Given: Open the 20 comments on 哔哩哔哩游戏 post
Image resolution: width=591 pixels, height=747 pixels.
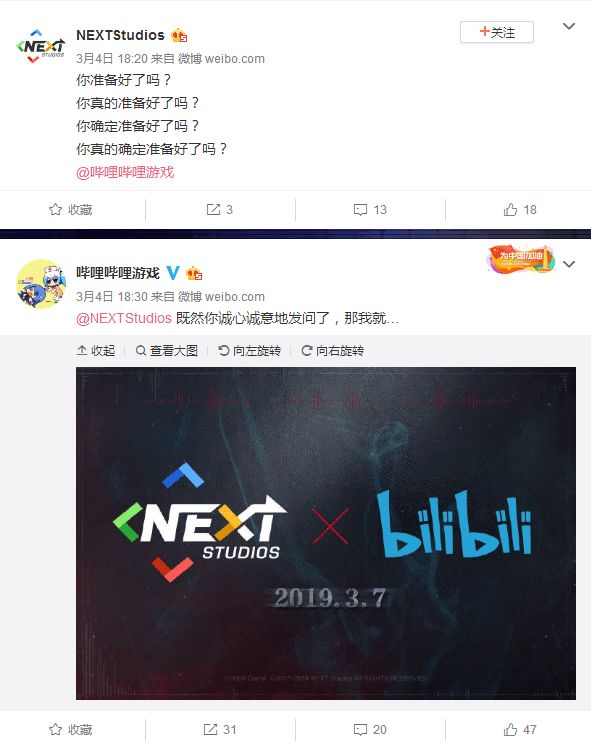Looking at the screenshot, I should (370, 729).
